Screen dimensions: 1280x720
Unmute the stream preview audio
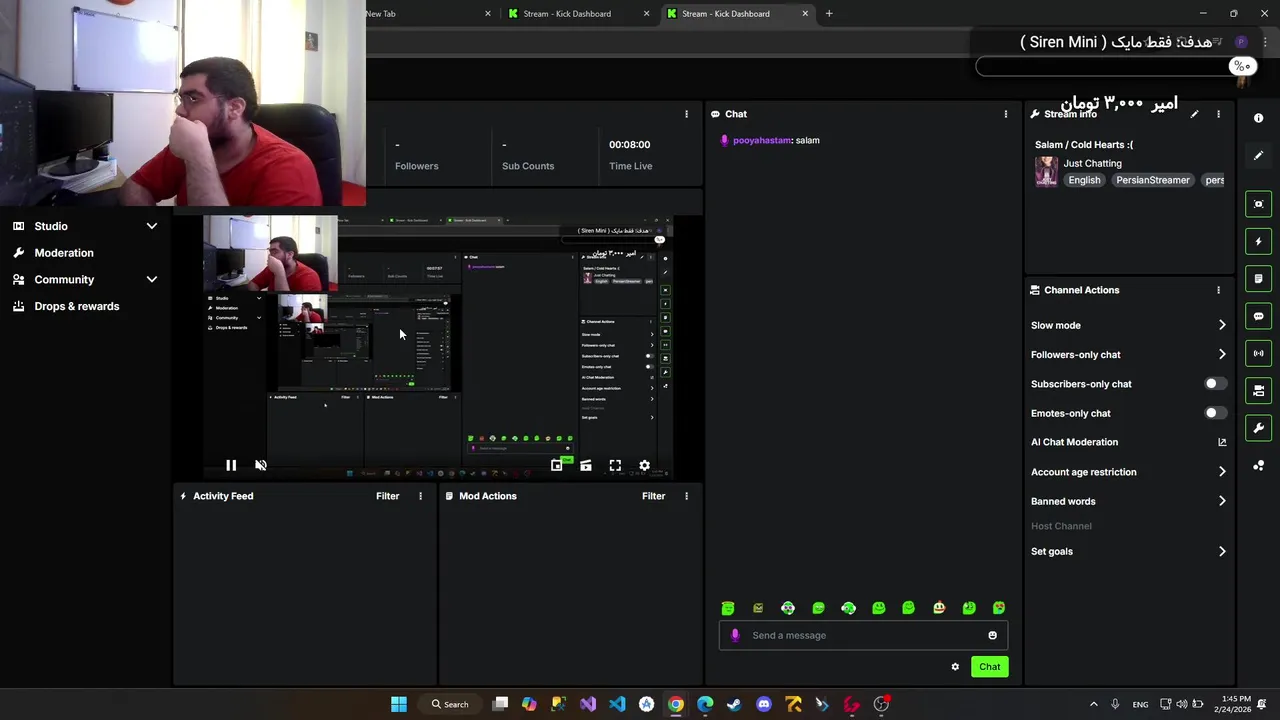click(261, 465)
